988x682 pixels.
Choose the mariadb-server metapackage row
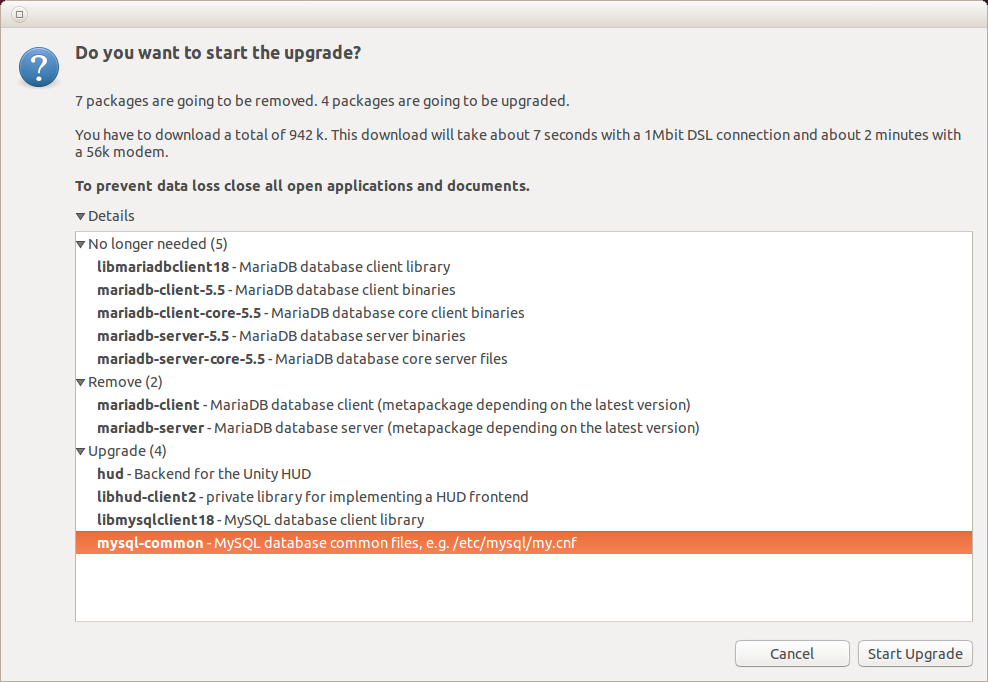tap(397, 428)
